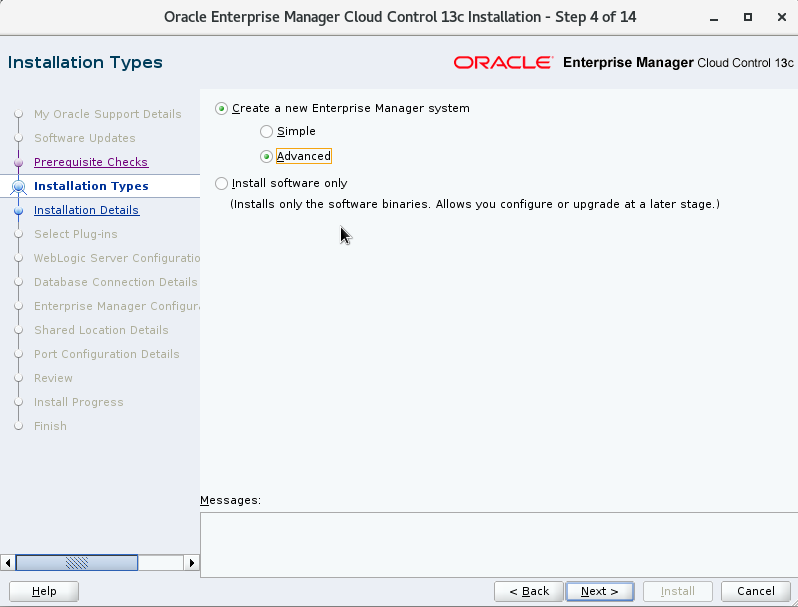Viewport: 798px width, 607px height.
Task: Click the Select Plug-ins step
Action: pyautogui.click(x=75, y=234)
